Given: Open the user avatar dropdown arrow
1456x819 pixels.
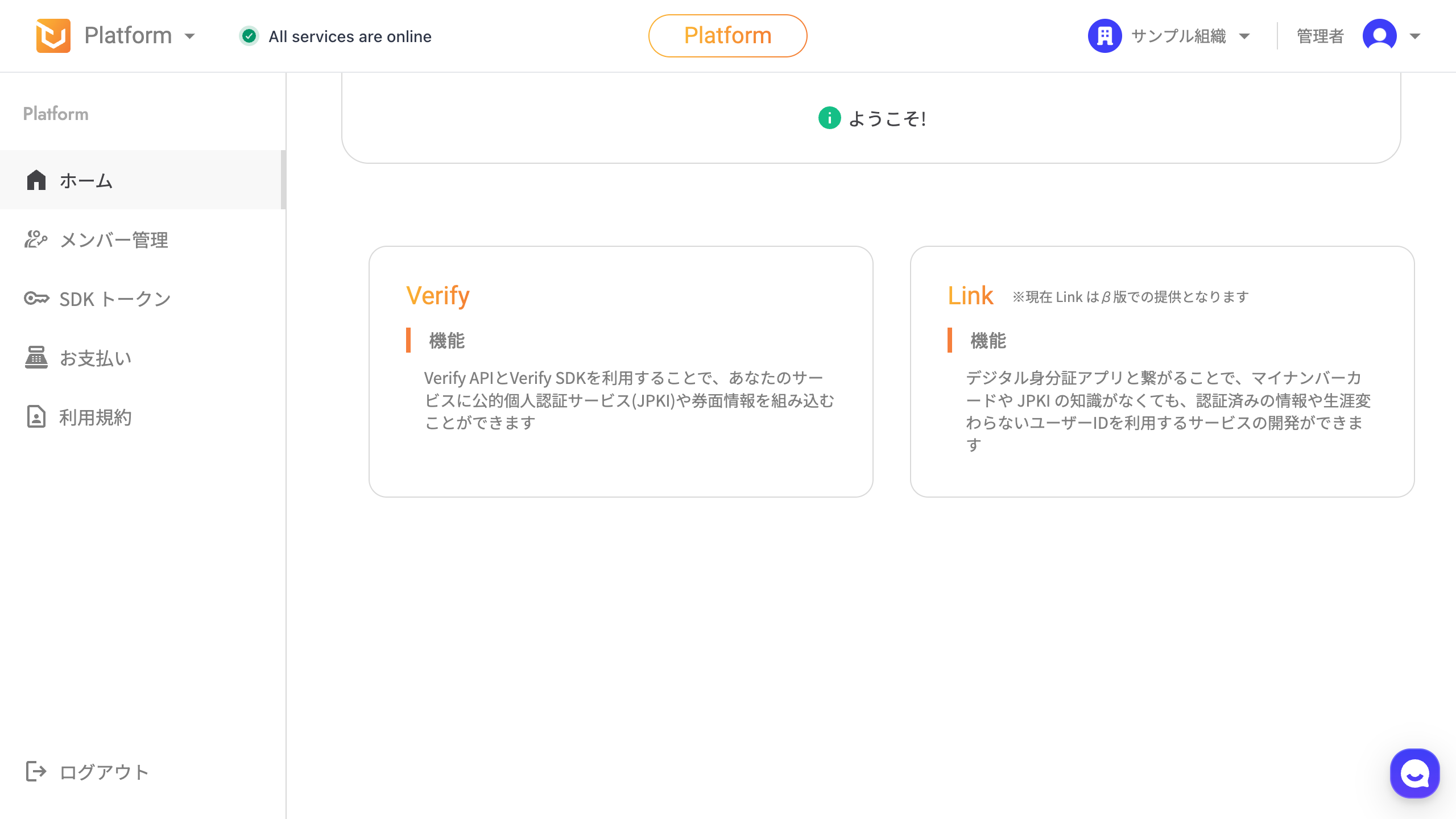Looking at the screenshot, I should (1415, 36).
